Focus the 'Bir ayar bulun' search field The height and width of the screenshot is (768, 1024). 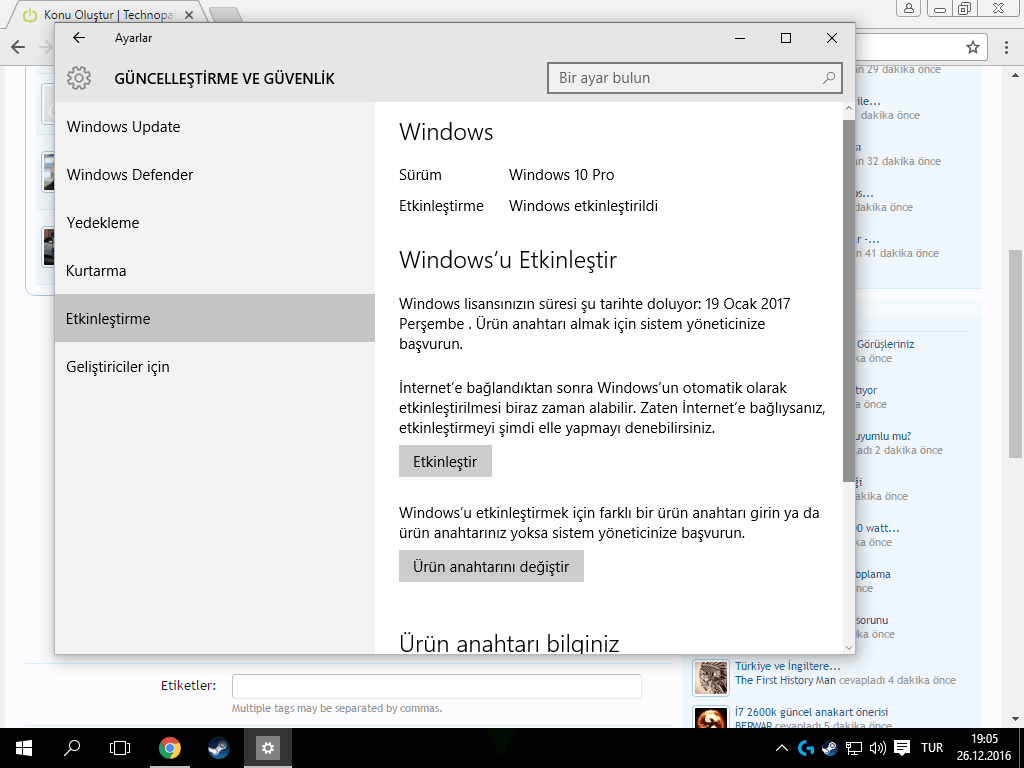coord(694,78)
